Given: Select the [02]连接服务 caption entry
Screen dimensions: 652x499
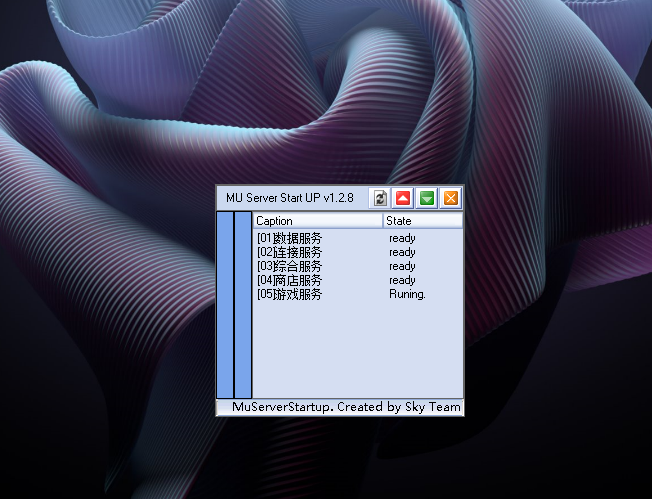Looking at the screenshot, I should click(x=289, y=252).
